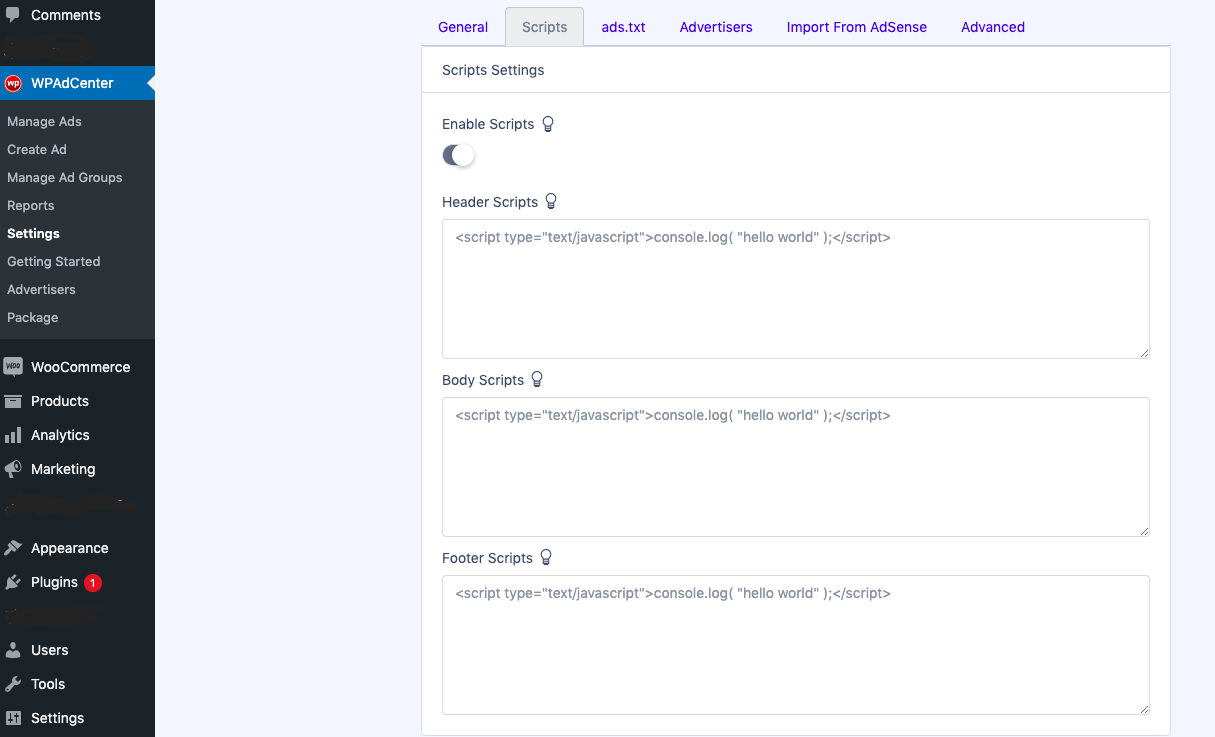Open the Advanced settings tab
Image resolution: width=1215 pixels, height=737 pixels.
coord(992,27)
